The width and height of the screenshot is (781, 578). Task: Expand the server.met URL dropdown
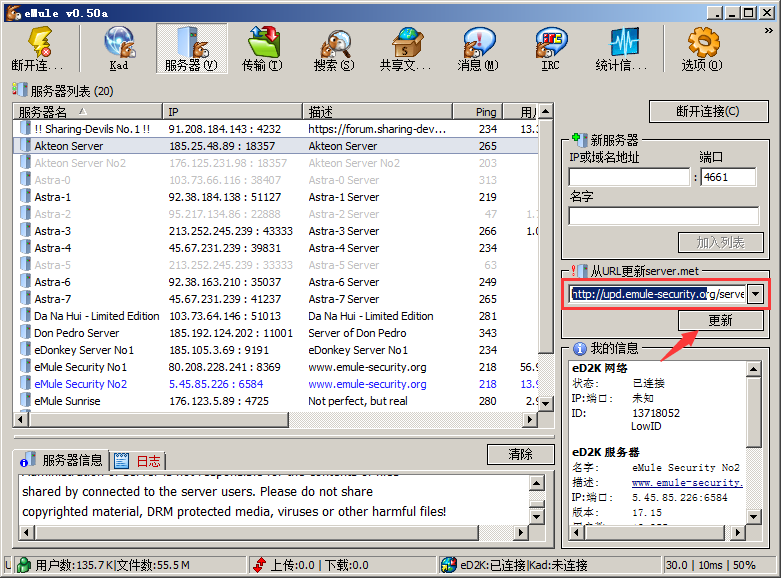pyautogui.click(x=755, y=294)
